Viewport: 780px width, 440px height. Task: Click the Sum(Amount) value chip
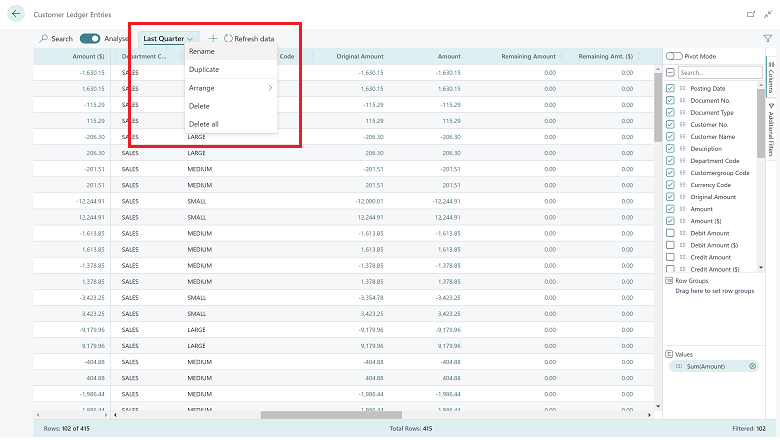tap(714, 366)
